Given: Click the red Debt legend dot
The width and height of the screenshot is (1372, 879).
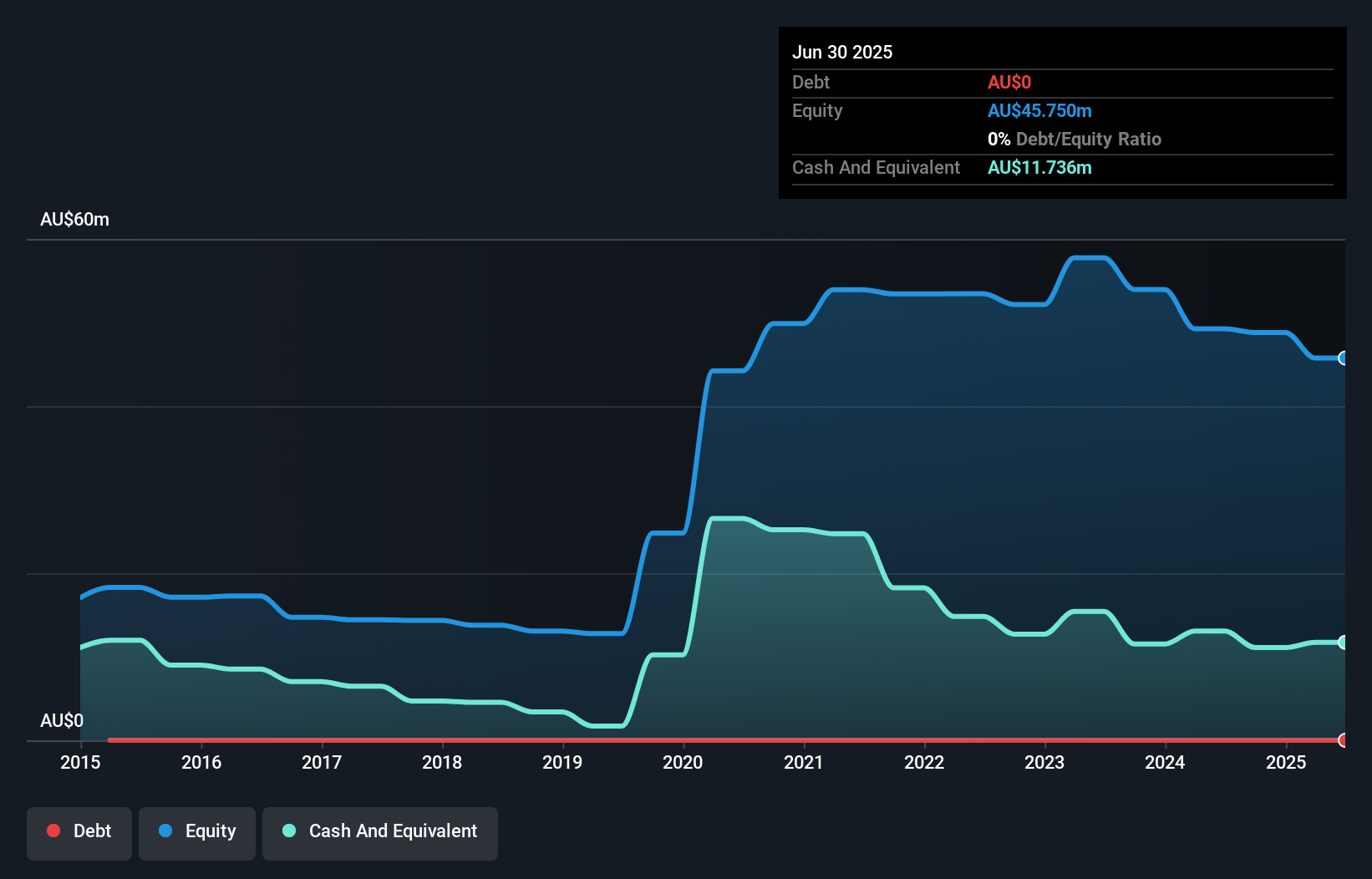Looking at the screenshot, I should click(x=53, y=831).
